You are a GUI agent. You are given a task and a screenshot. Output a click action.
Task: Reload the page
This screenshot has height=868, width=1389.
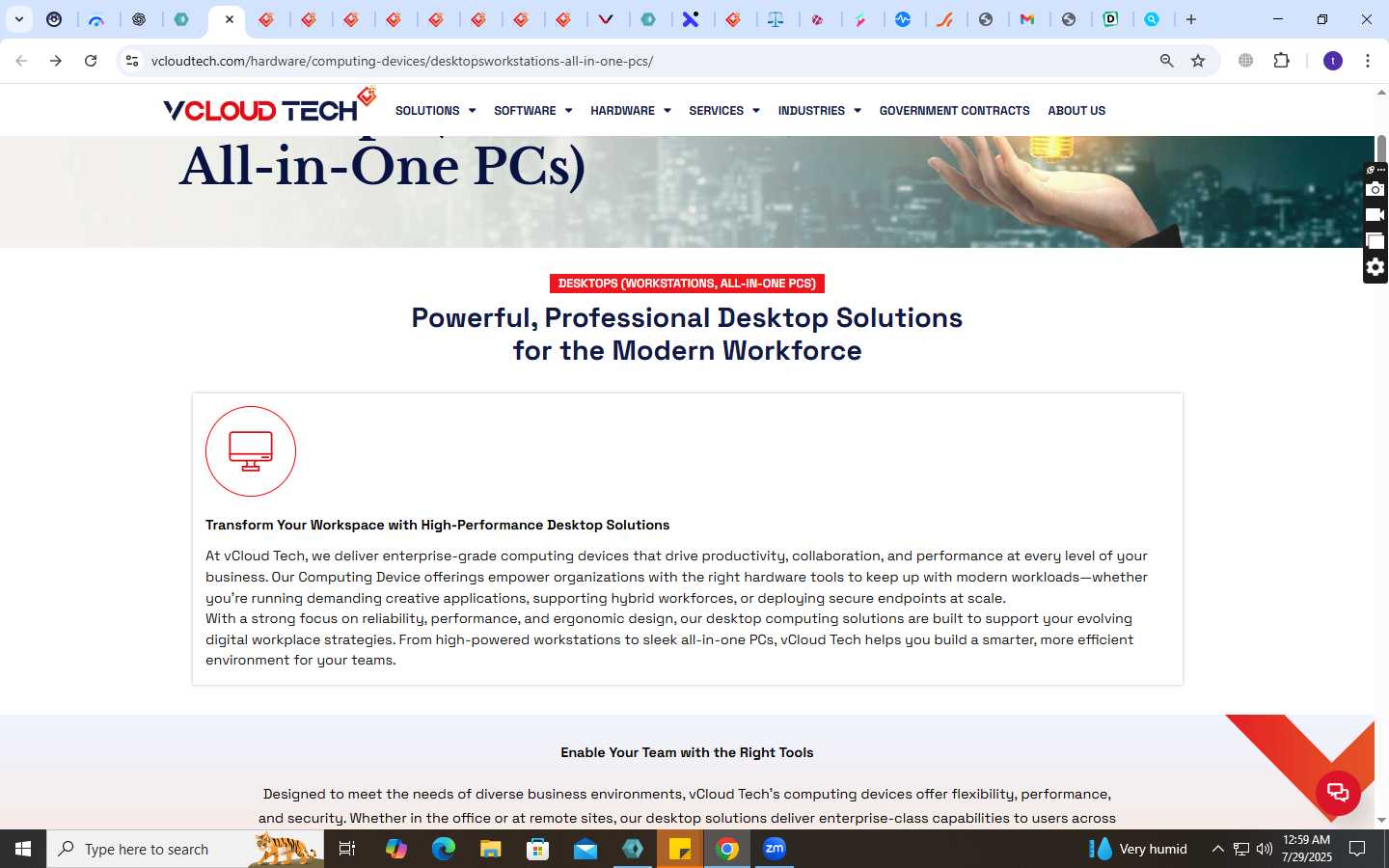[91, 61]
